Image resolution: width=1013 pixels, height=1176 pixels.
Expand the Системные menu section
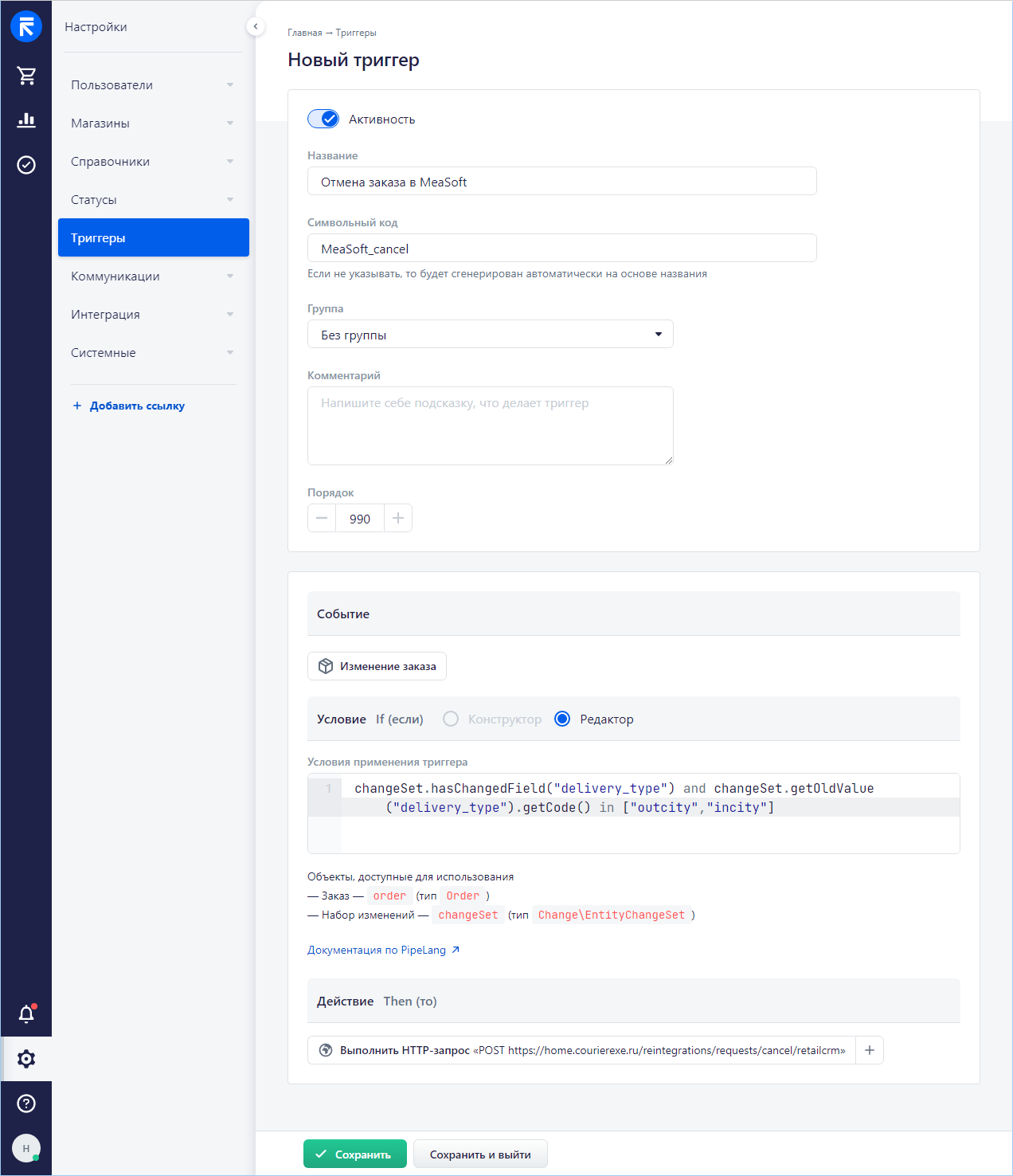154,352
